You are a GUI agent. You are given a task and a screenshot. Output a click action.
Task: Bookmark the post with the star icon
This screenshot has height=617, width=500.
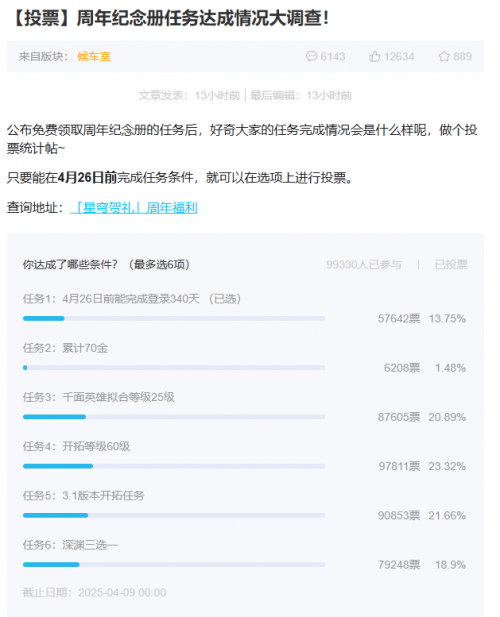pyautogui.click(x=444, y=56)
